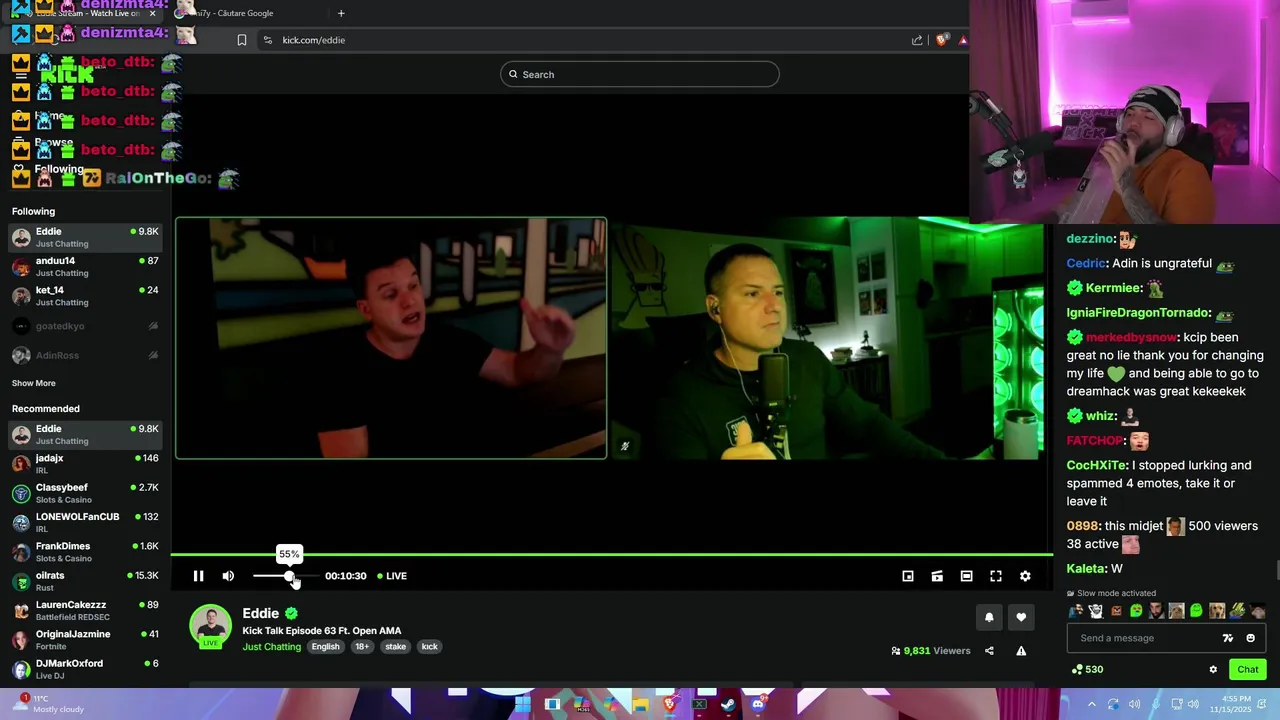The image size is (1280, 720).
Task: Open offline goatedkyo channel
Action: click(x=85, y=326)
